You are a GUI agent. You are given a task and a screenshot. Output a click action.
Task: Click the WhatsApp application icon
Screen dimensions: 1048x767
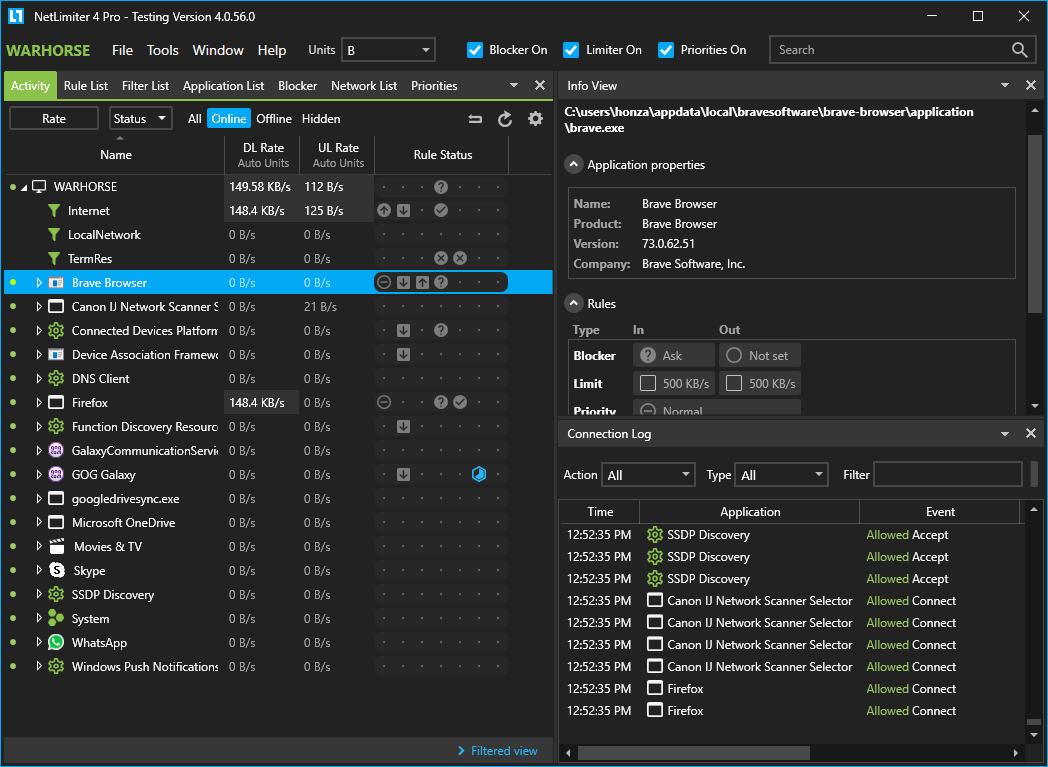coord(56,643)
